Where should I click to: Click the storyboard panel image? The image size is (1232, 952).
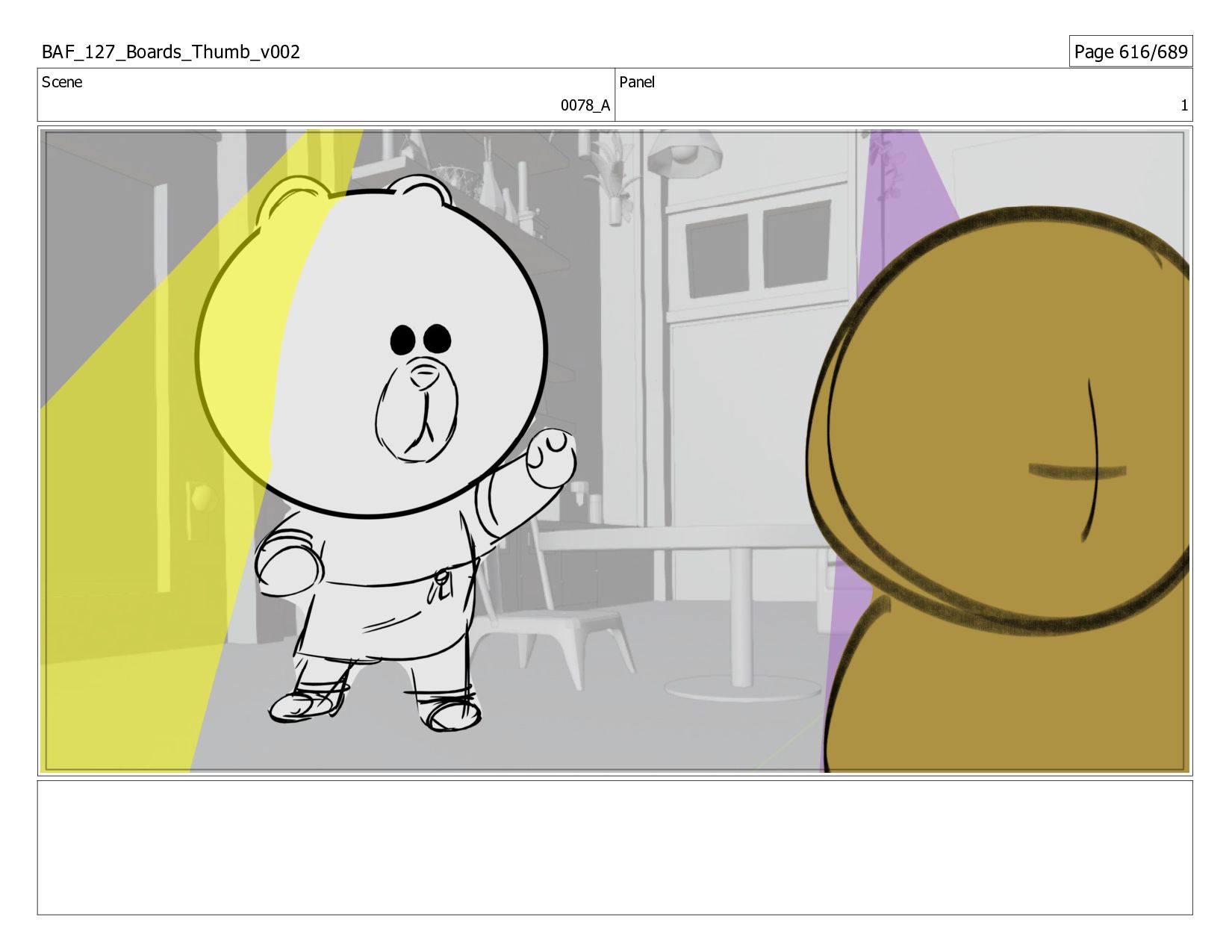tap(615, 451)
